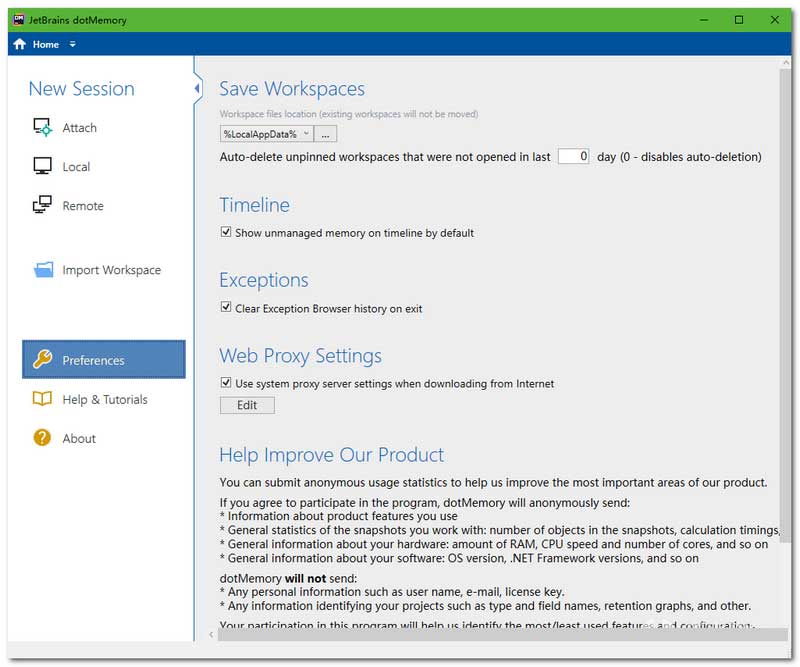Screen dimensions: 800x667
Task: Click the Attach session icon
Action: [42, 128]
